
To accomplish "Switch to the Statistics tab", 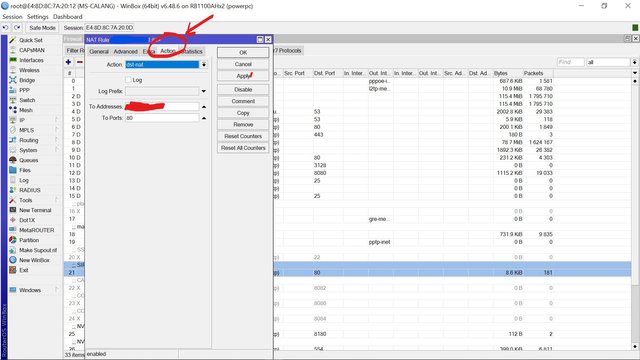I will 192,51.
